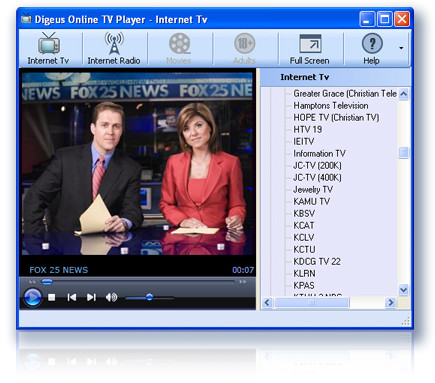The height and width of the screenshot is (383, 435).
Task: Mute the audio with the speaker icon
Action: point(111,297)
